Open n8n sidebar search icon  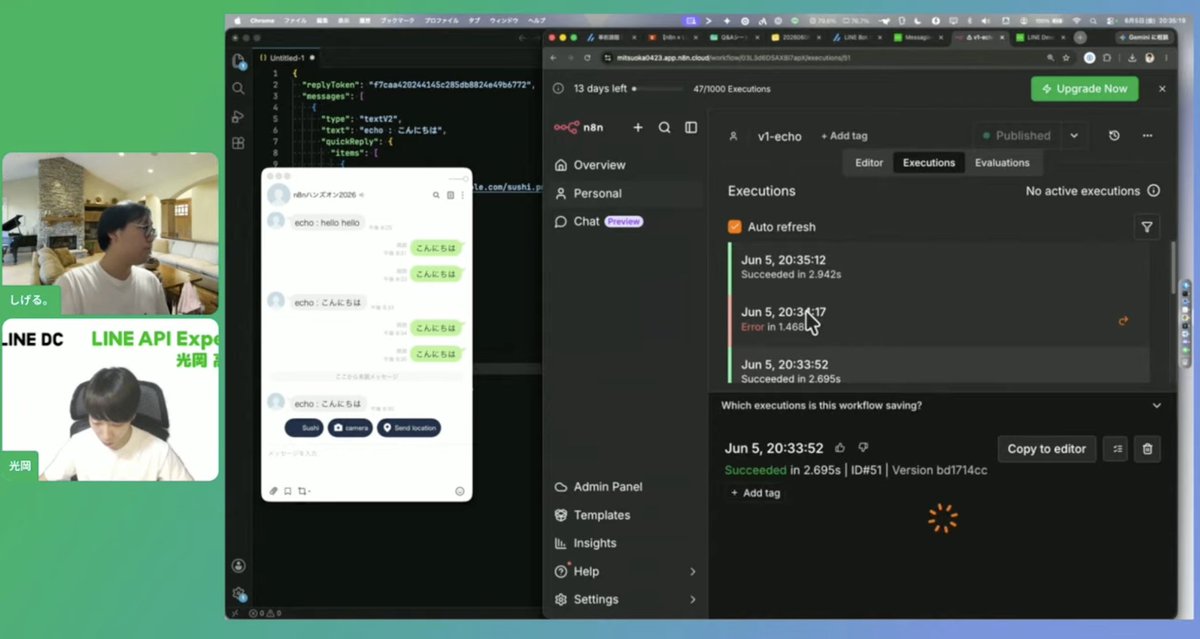(x=664, y=128)
